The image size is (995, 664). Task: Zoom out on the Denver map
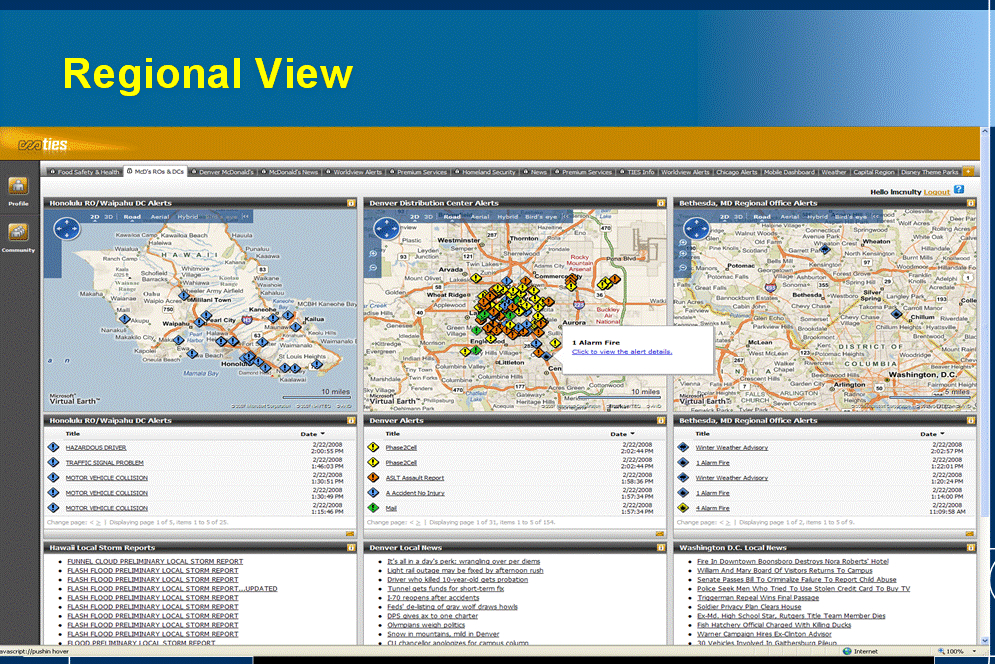click(x=373, y=267)
